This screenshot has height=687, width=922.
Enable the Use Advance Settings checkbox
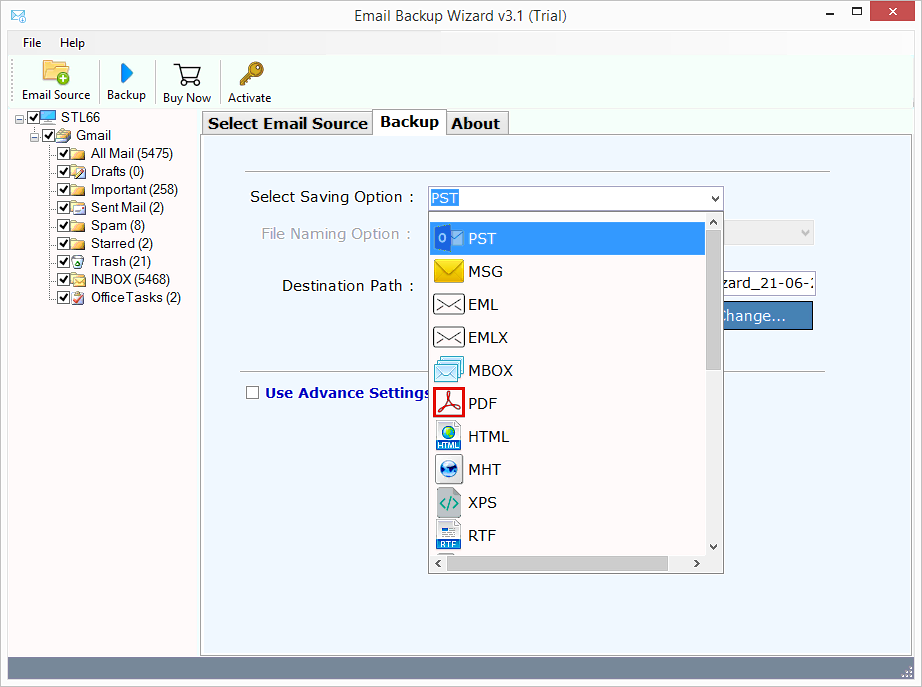pos(252,392)
